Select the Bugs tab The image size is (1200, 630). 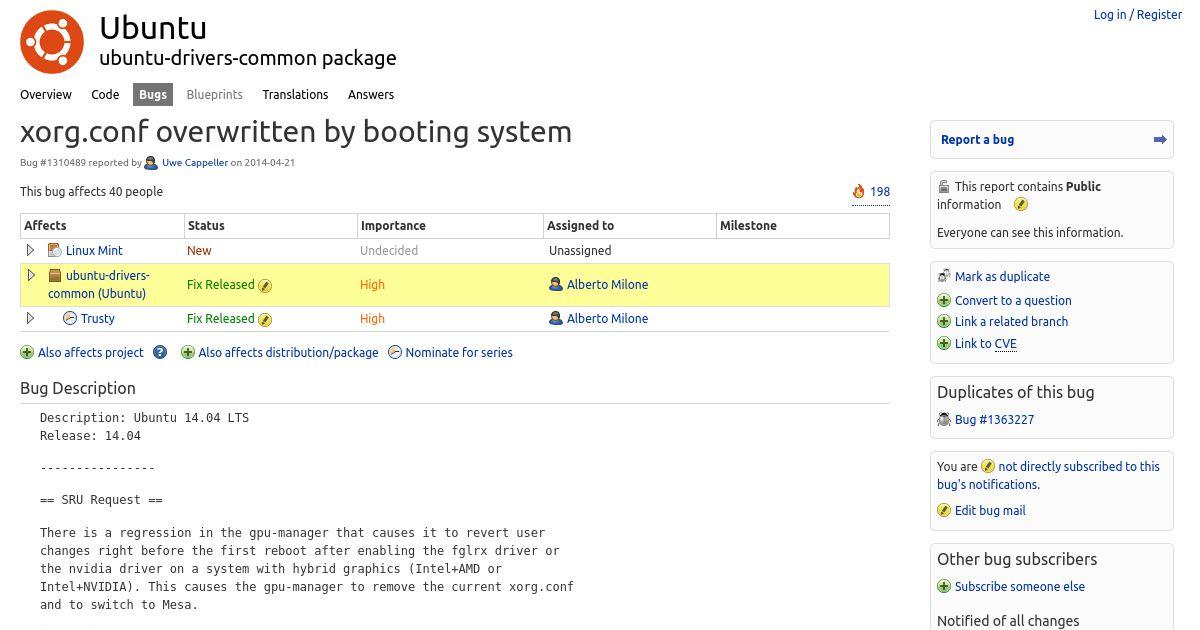pos(153,95)
